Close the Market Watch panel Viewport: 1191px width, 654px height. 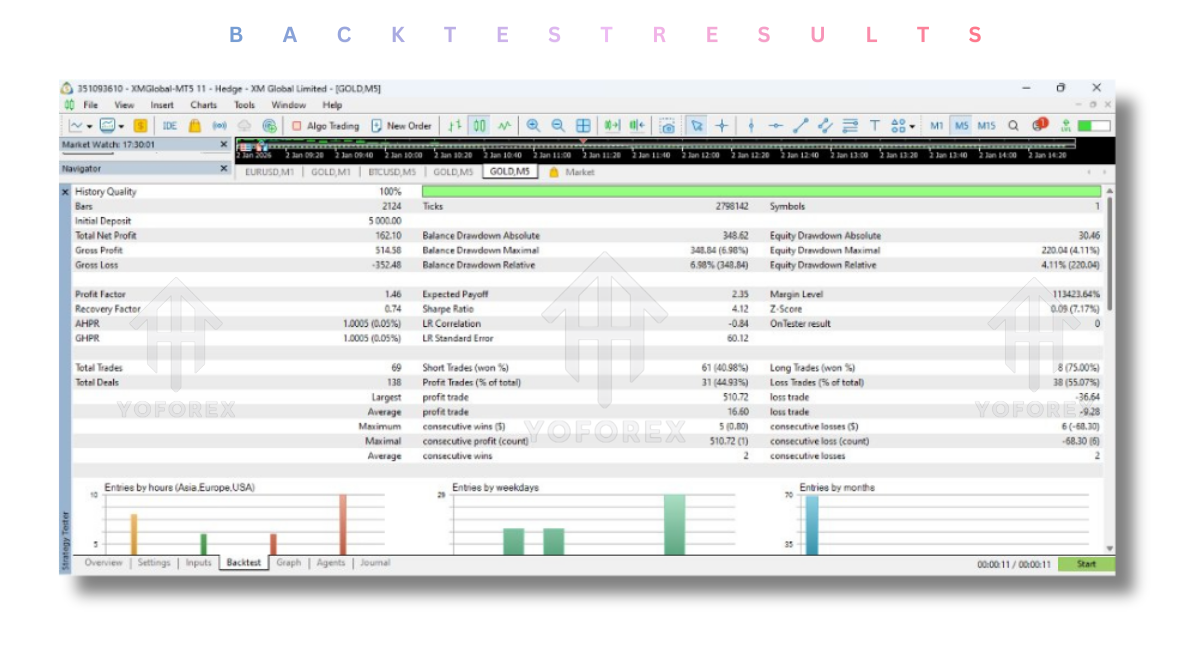coord(224,144)
